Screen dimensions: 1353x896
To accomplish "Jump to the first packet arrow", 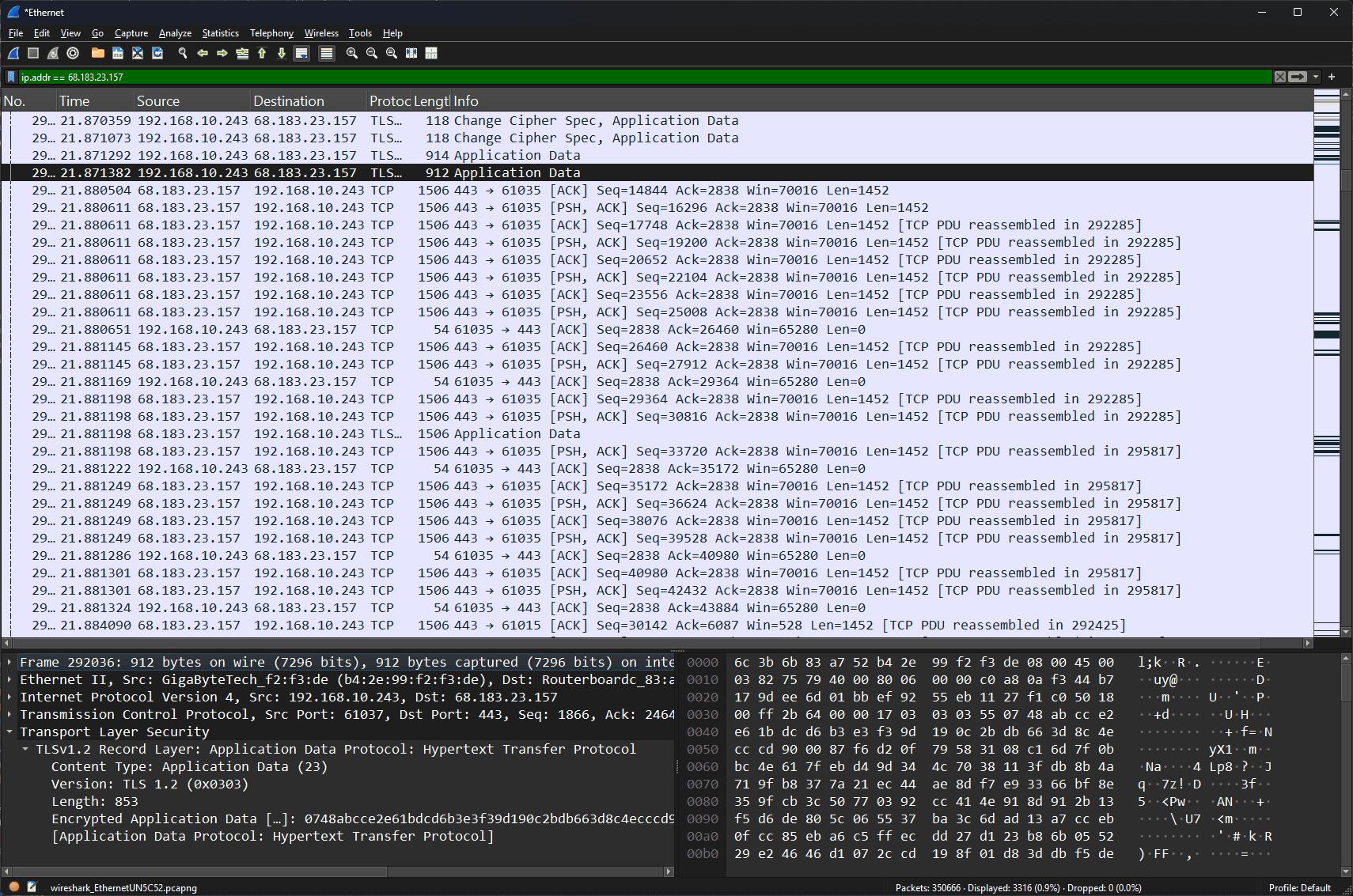I will [262, 53].
